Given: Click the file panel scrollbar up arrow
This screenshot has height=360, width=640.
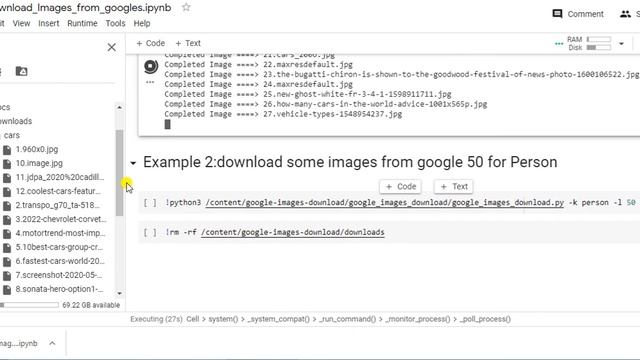Looking at the screenshot, I should coord(119,107).
